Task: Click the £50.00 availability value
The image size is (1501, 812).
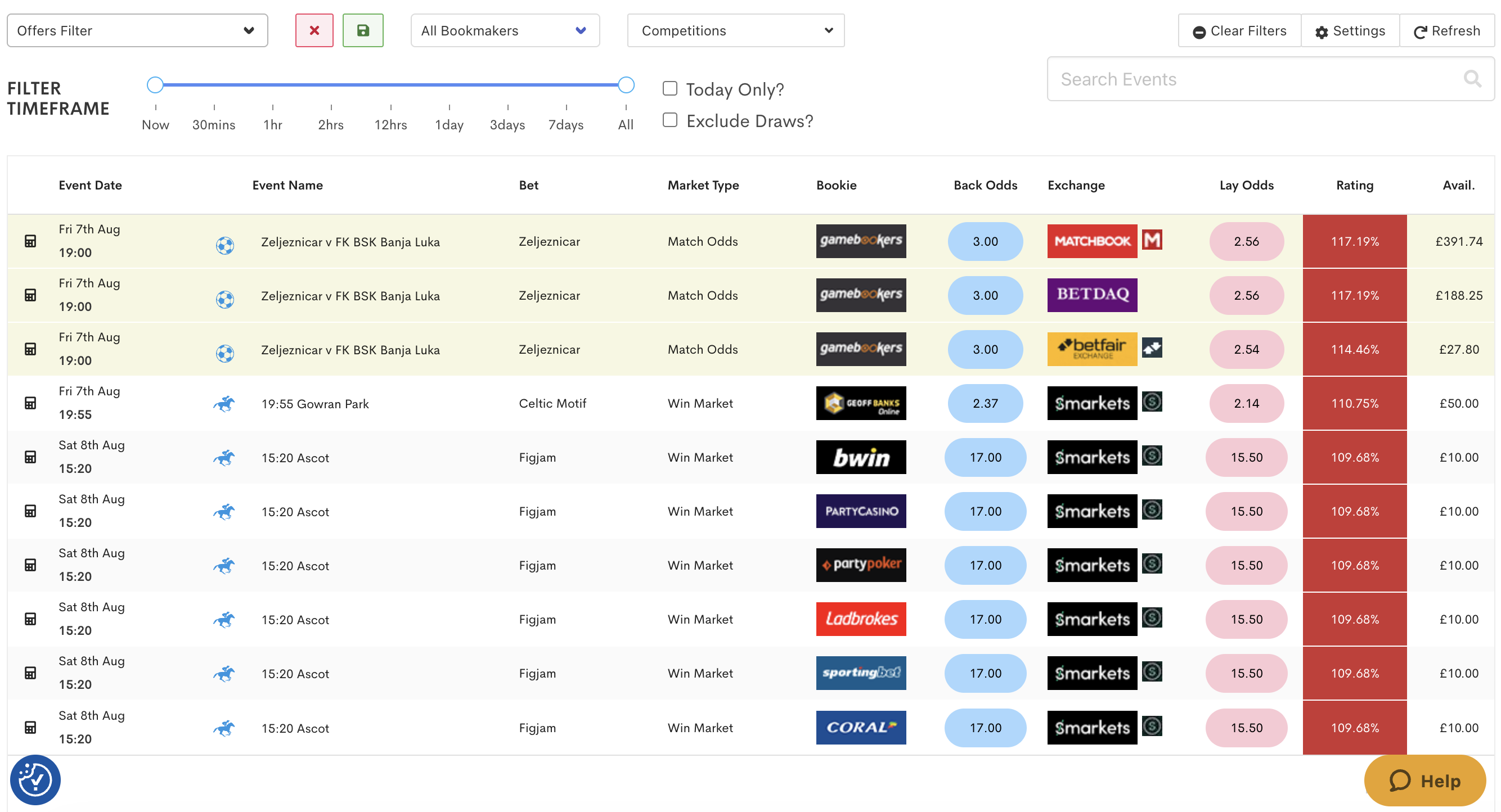Action: [x=1459, y=403]
